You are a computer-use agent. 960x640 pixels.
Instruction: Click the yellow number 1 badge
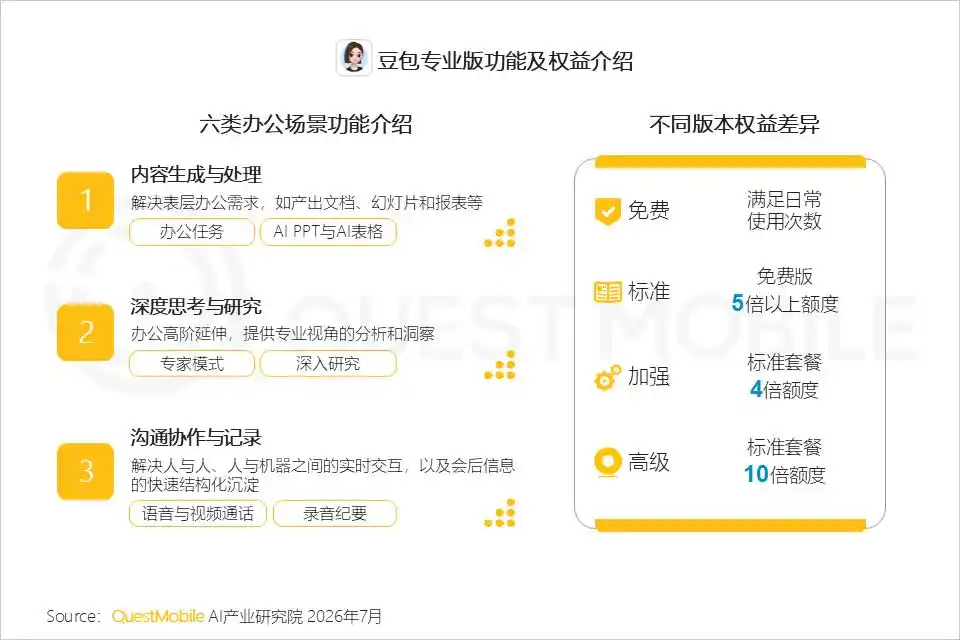(x=86, y=200)
